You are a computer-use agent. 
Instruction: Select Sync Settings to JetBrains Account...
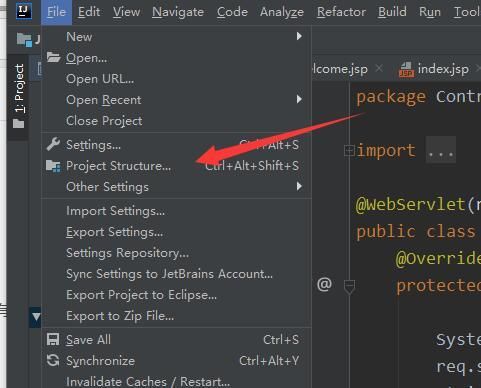[176, 274]
